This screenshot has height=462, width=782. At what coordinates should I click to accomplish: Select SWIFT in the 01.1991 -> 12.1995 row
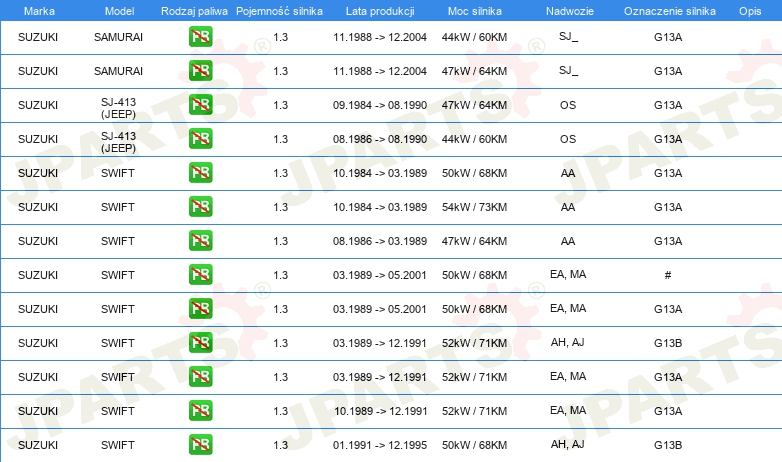[118, 445]
